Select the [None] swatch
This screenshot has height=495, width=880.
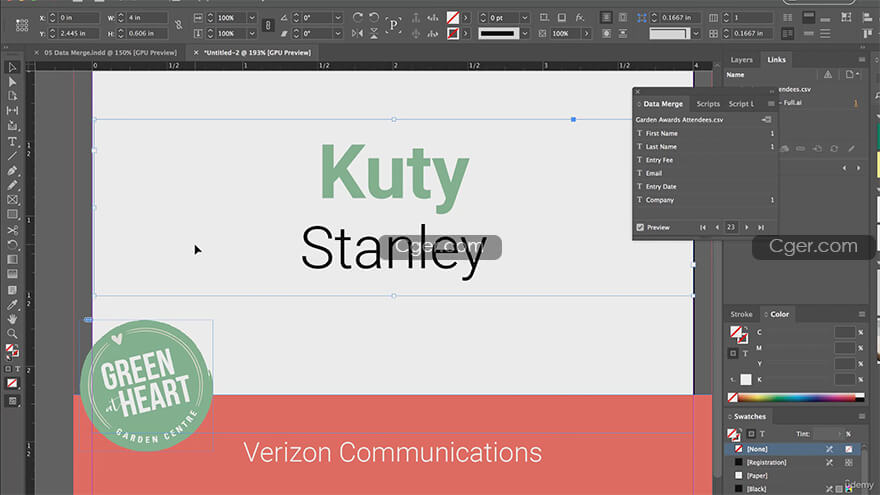tap(794, 449)
